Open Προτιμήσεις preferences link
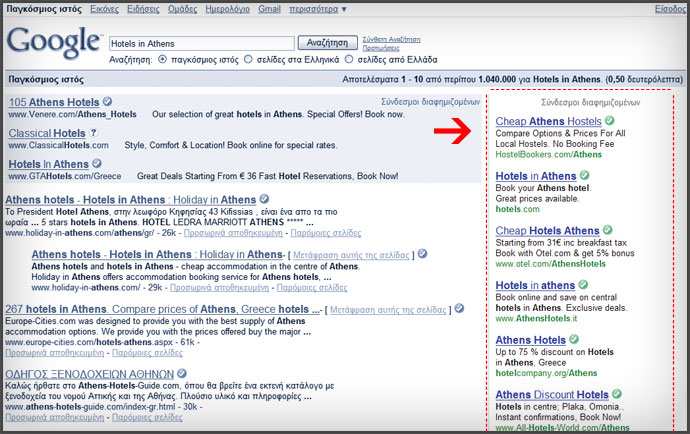 coord(381,48)
